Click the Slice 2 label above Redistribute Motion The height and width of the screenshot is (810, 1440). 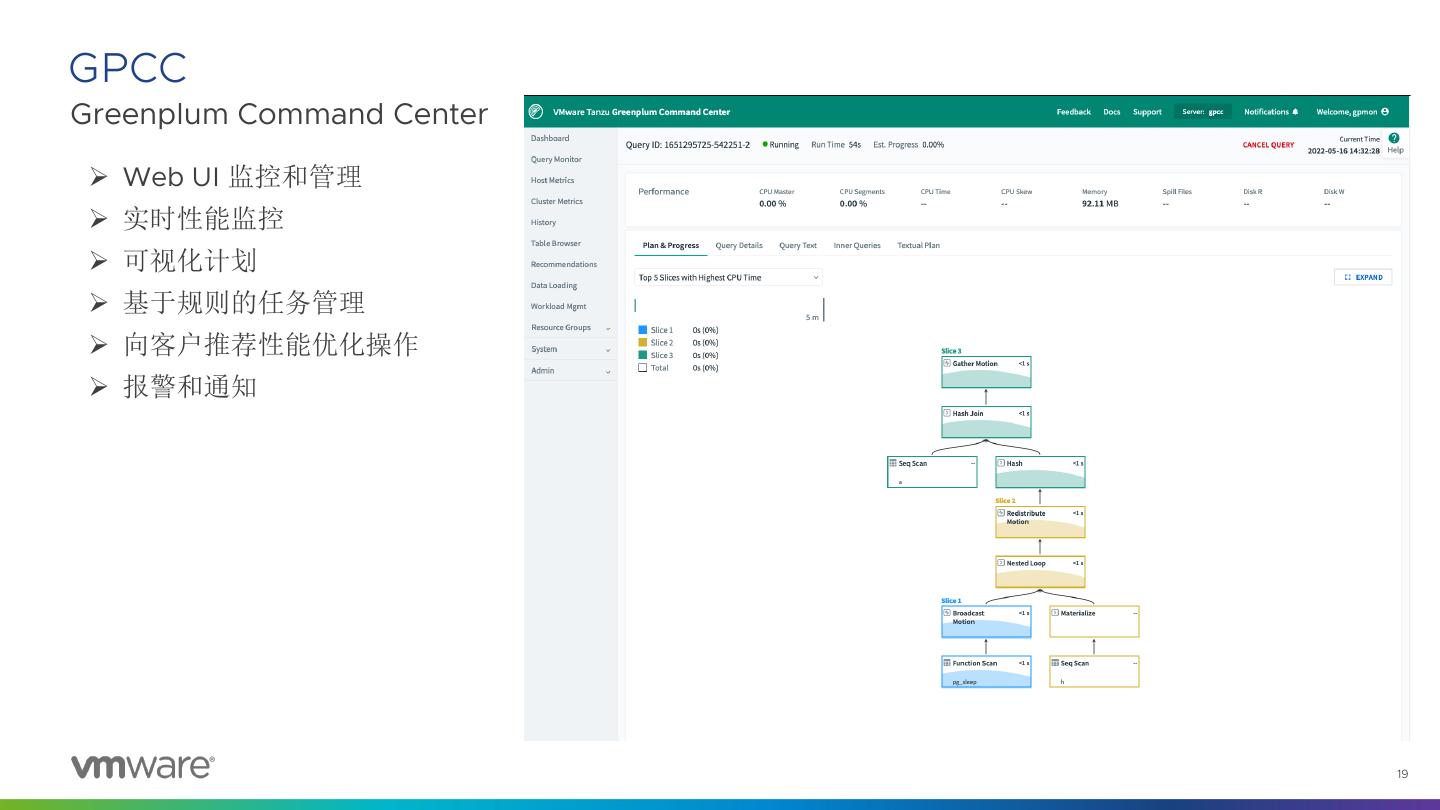[1005, 501]
